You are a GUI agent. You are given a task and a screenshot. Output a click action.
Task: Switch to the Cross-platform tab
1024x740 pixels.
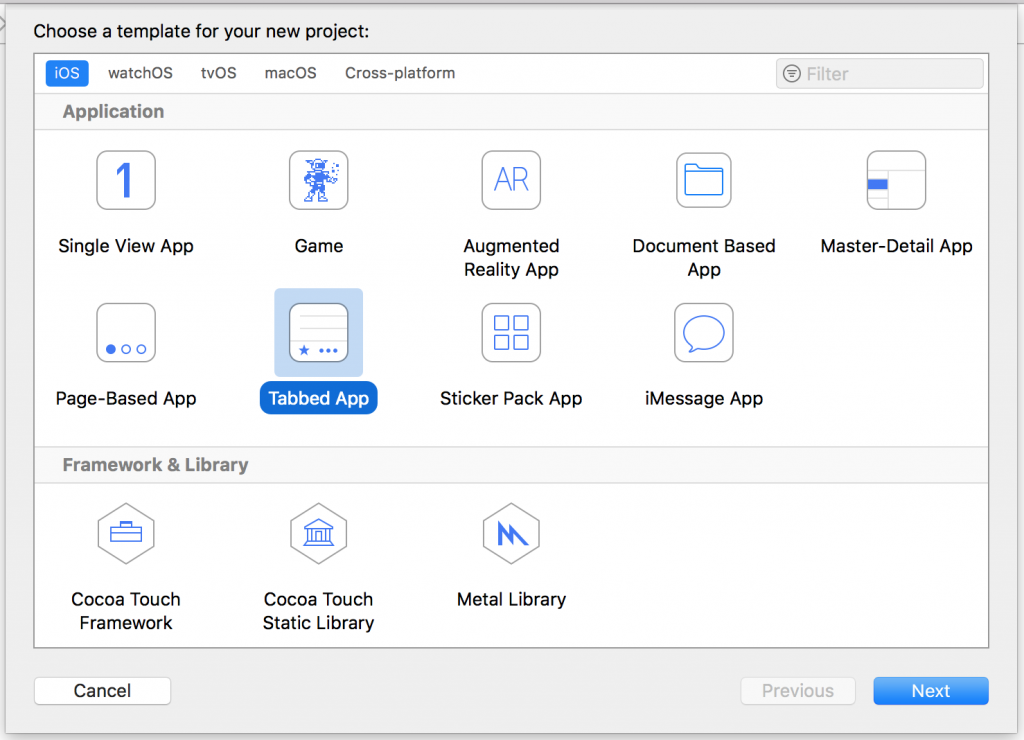[400, 73]
